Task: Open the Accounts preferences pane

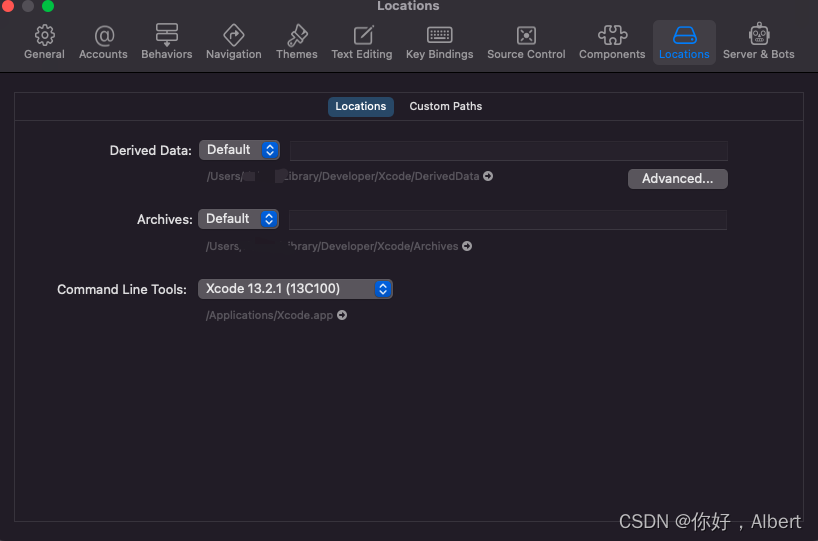Action: coord(103,42)
